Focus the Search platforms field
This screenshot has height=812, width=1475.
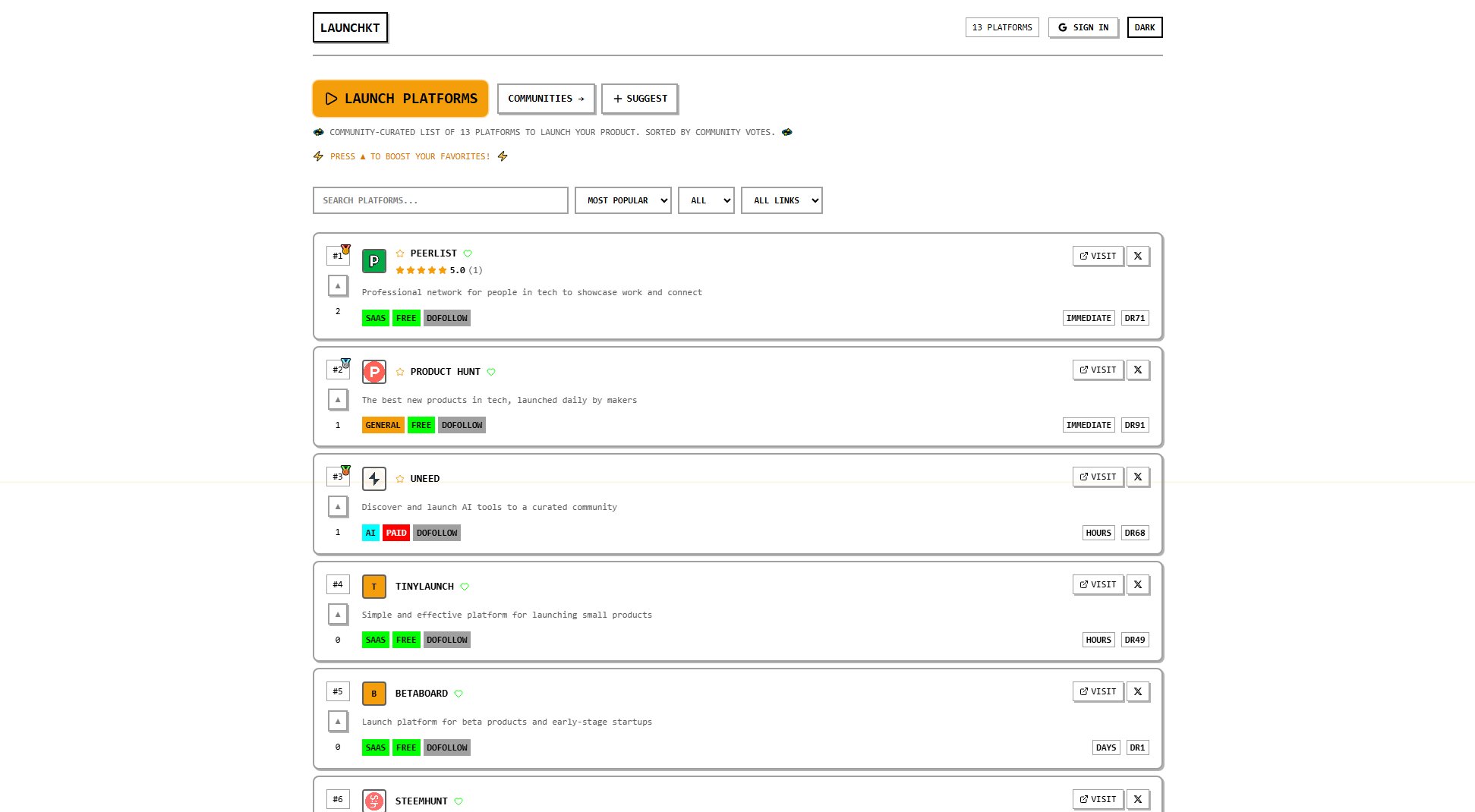click(440, 200)
